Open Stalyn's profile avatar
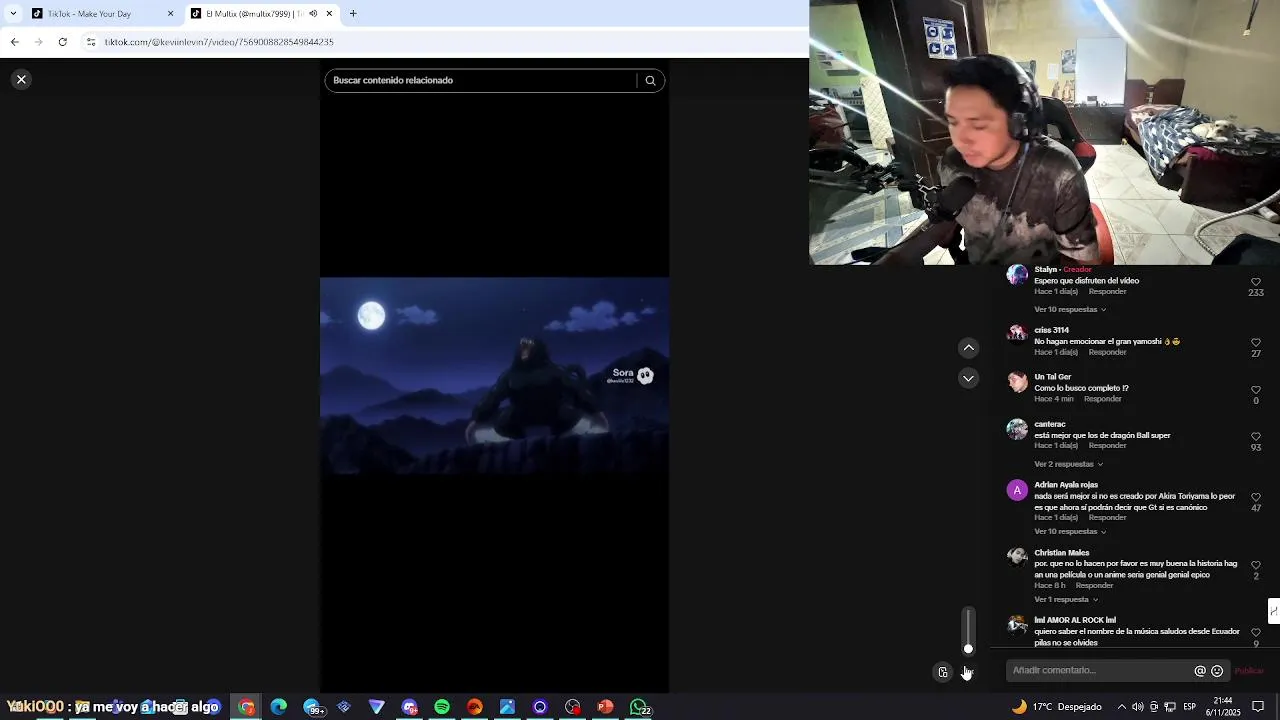This screenshot has height=720, width=1280. click(x=1017, y=275)
